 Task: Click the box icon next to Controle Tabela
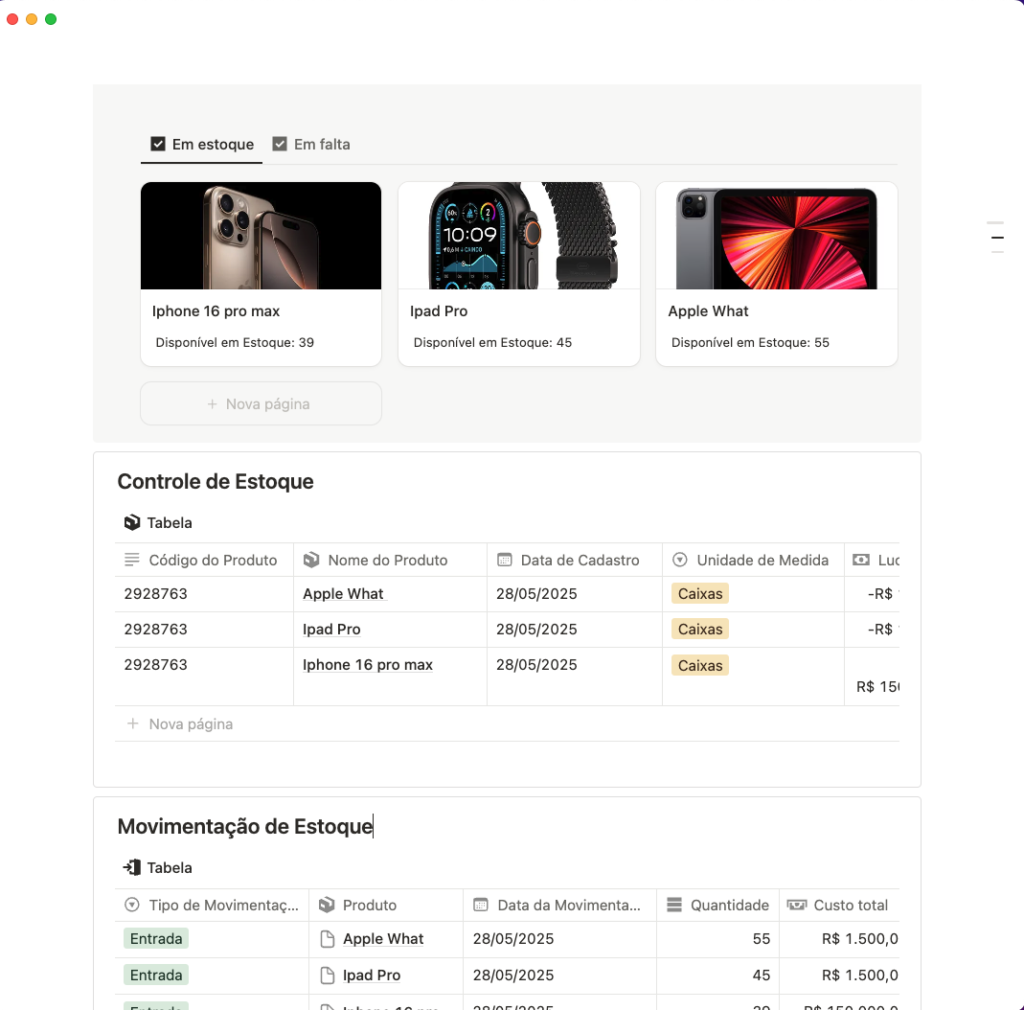132,522
